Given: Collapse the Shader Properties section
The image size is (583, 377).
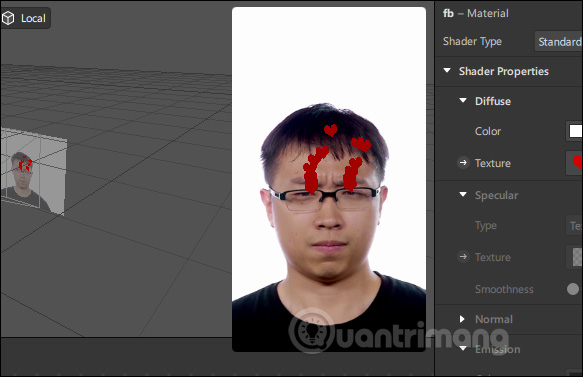Looking at the screenshot, I should click(x=447, y=70).
